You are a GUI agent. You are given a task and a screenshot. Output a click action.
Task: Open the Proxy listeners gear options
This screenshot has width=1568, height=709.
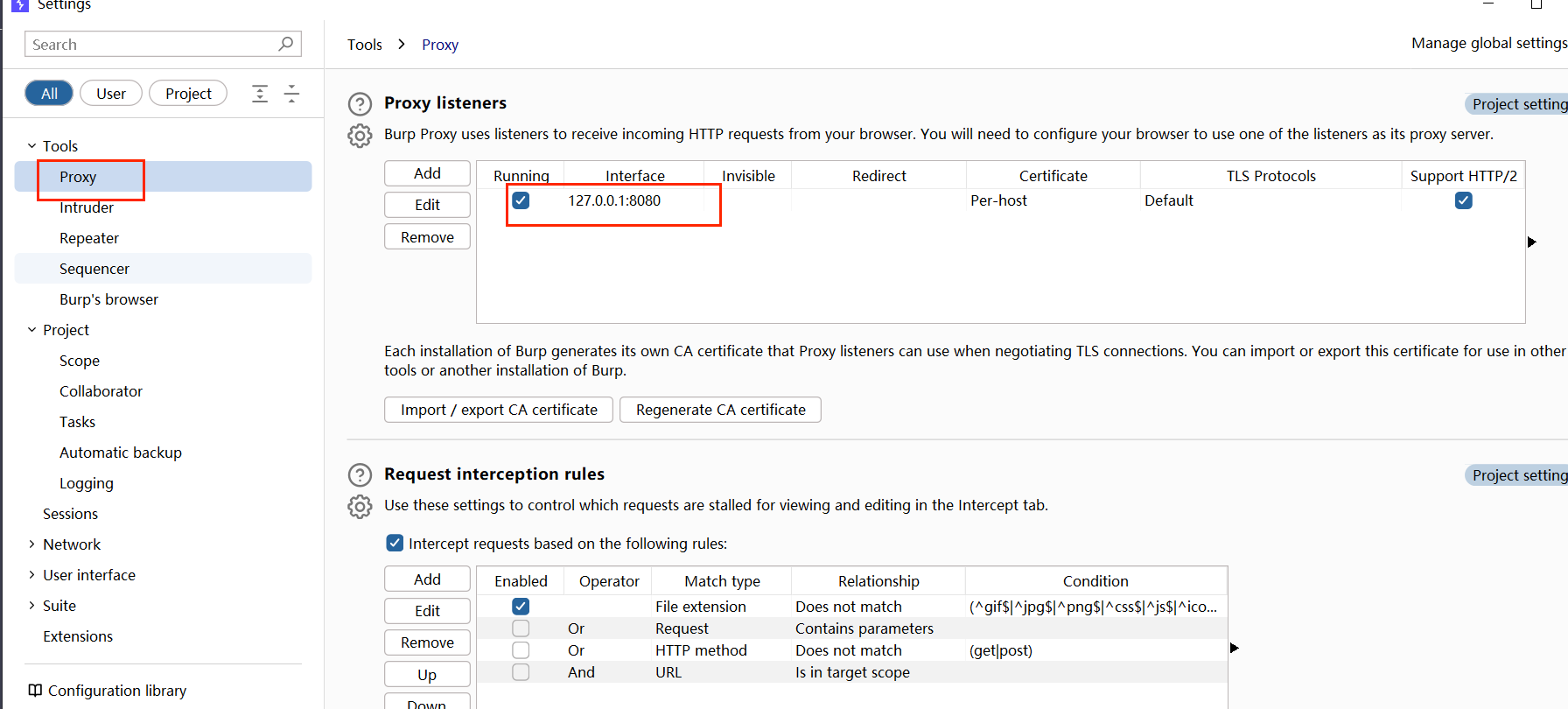(360, 136)
